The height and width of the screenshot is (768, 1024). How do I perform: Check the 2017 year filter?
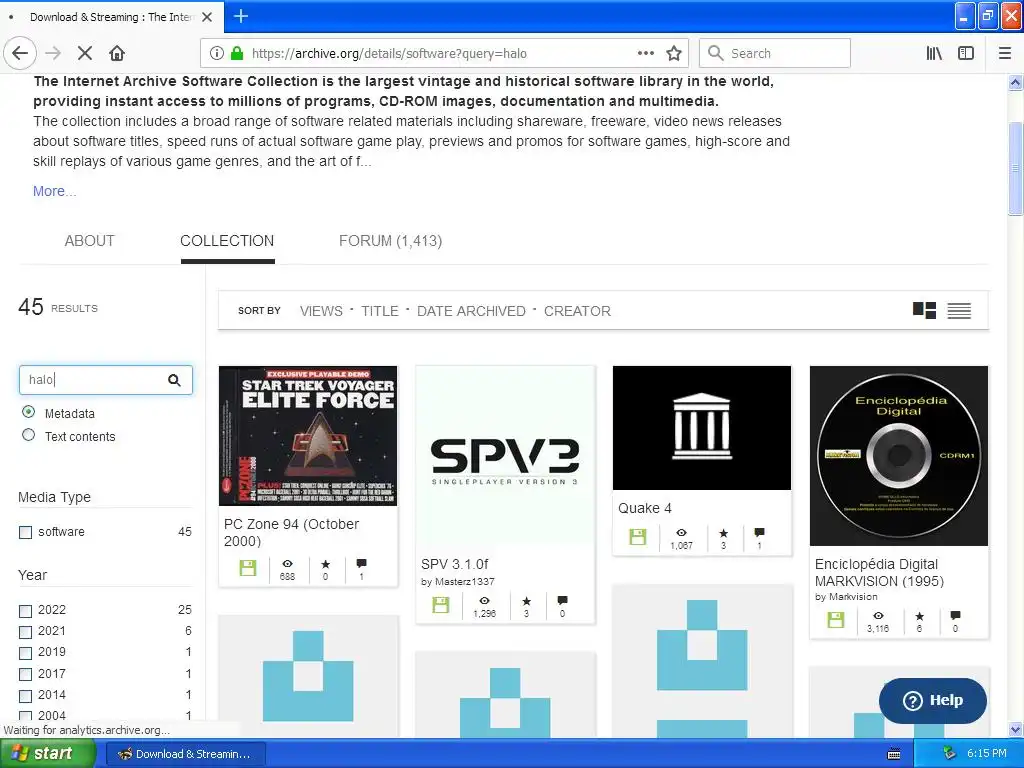25,674
